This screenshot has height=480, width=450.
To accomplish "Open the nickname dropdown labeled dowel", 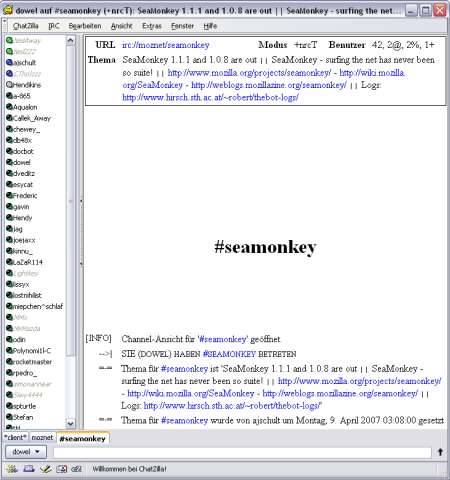I will pos(25,452).
